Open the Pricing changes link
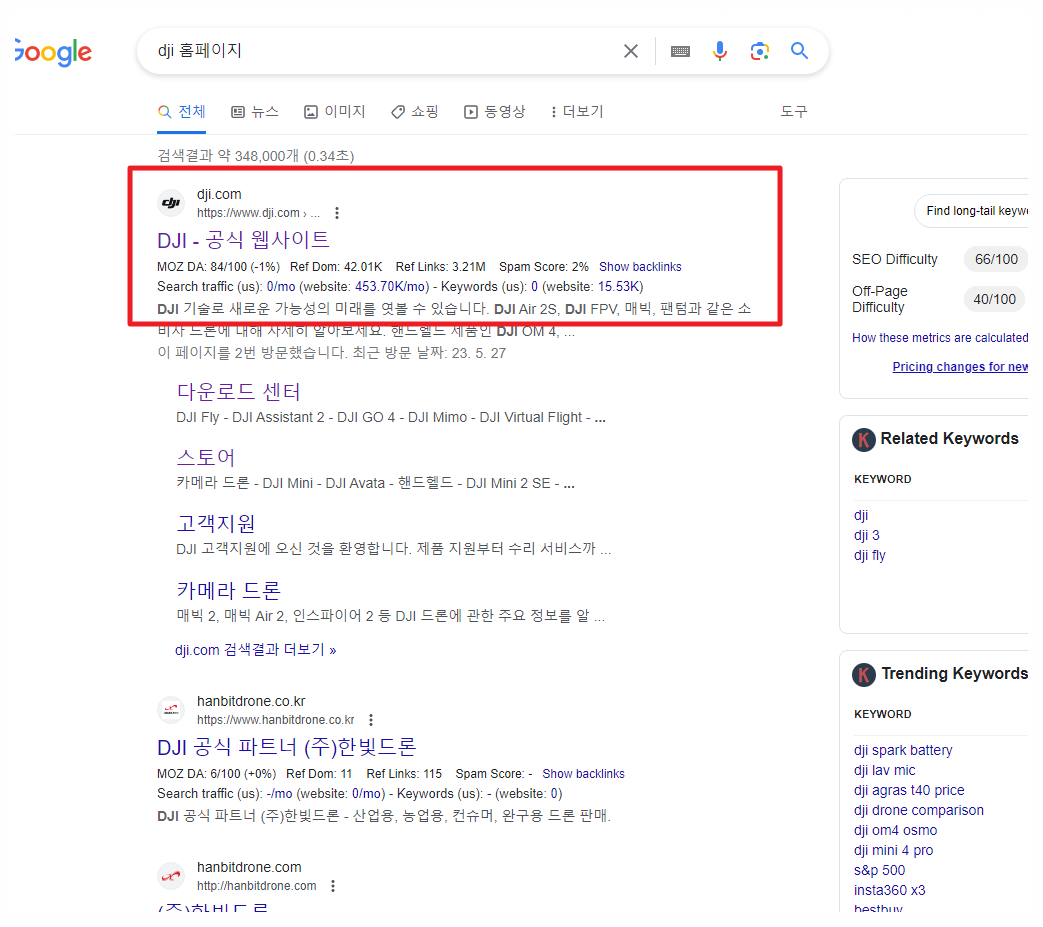1043x927 pixels. click(x=960, y=366)
